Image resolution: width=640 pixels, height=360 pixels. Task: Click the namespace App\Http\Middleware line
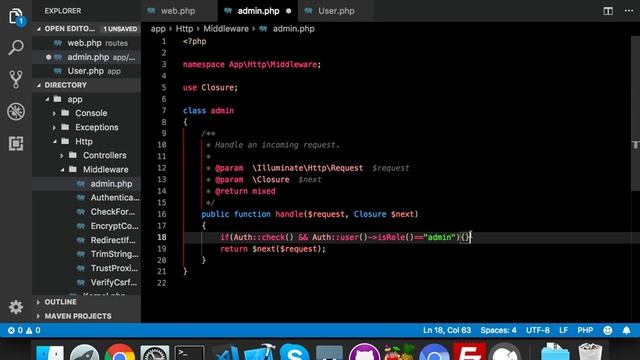click(x=252, y=64)
